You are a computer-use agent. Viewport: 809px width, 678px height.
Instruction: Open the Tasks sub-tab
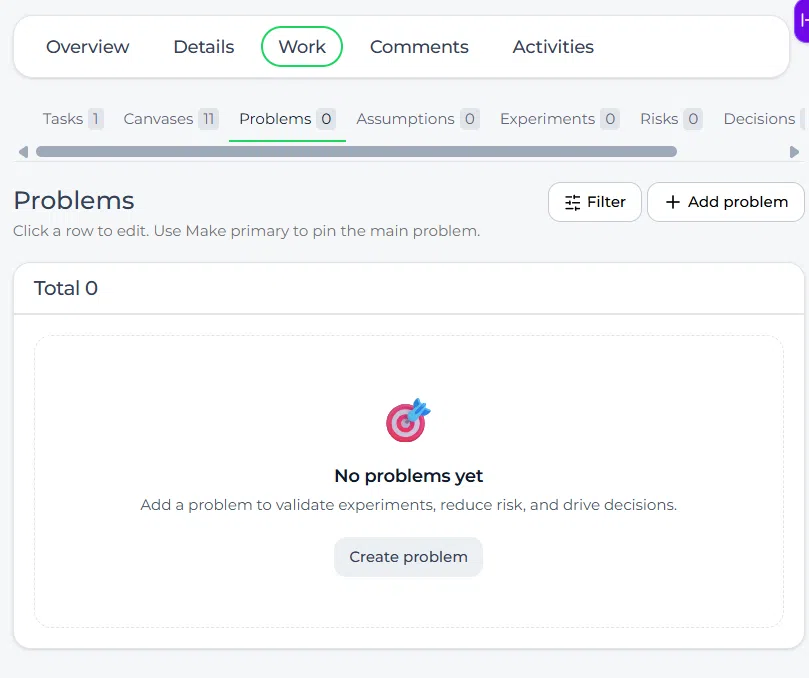coord(73,119)
